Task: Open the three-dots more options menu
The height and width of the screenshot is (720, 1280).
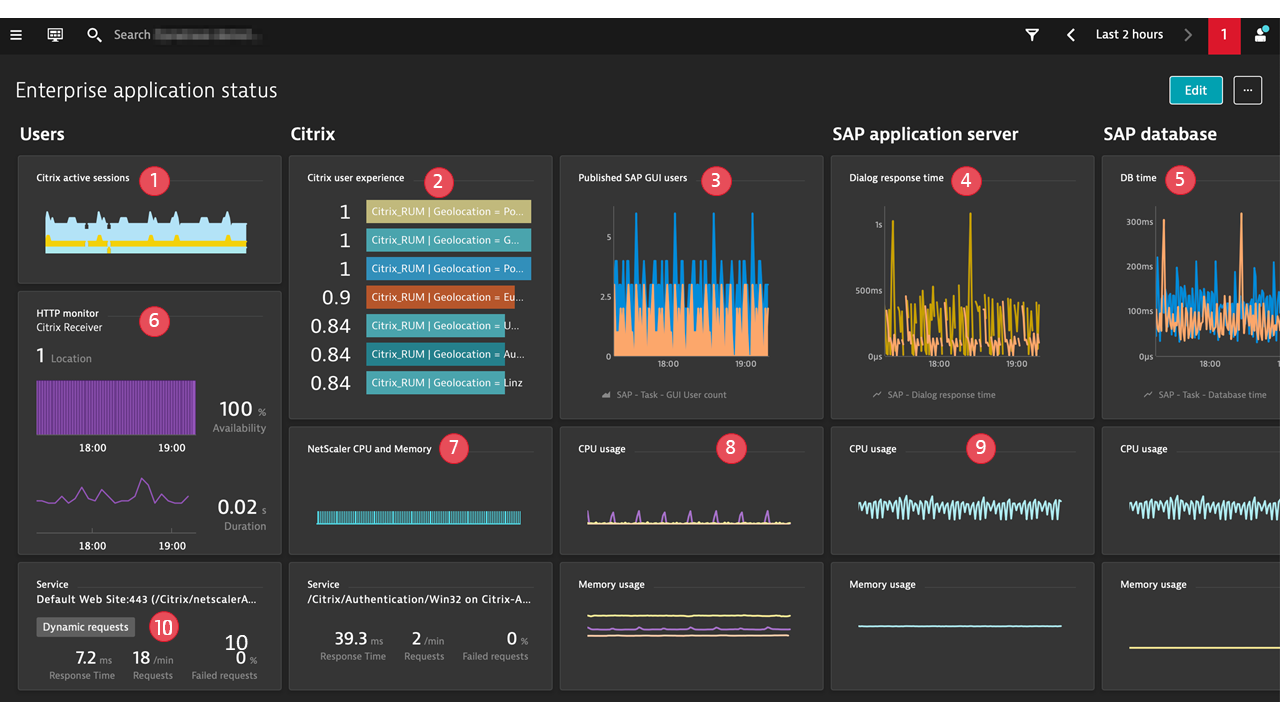Action: (1247, 90)
